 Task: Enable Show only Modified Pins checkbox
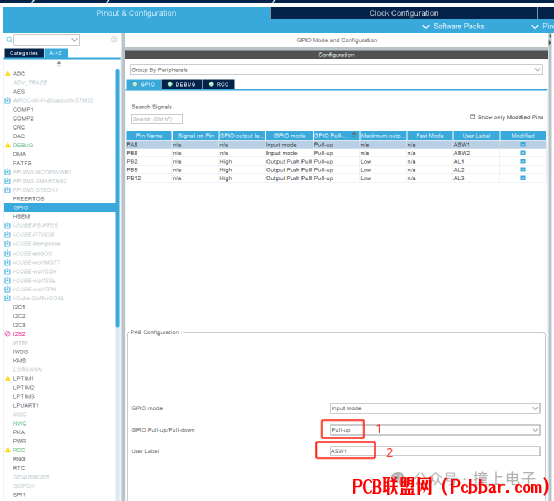(472, 117)
